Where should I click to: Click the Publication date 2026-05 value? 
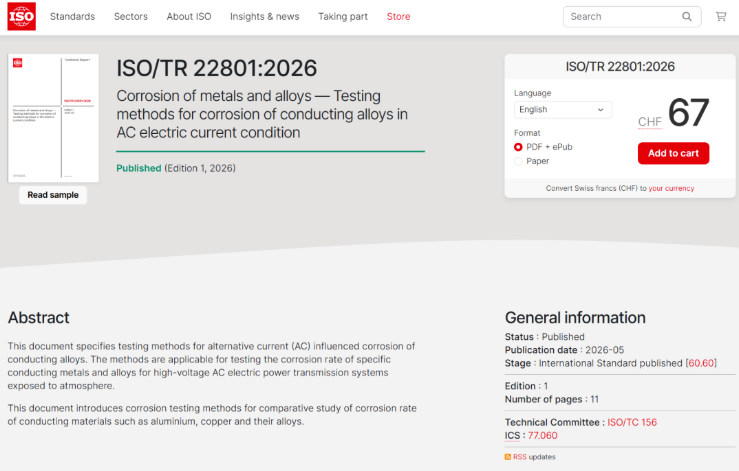point(604,350)
